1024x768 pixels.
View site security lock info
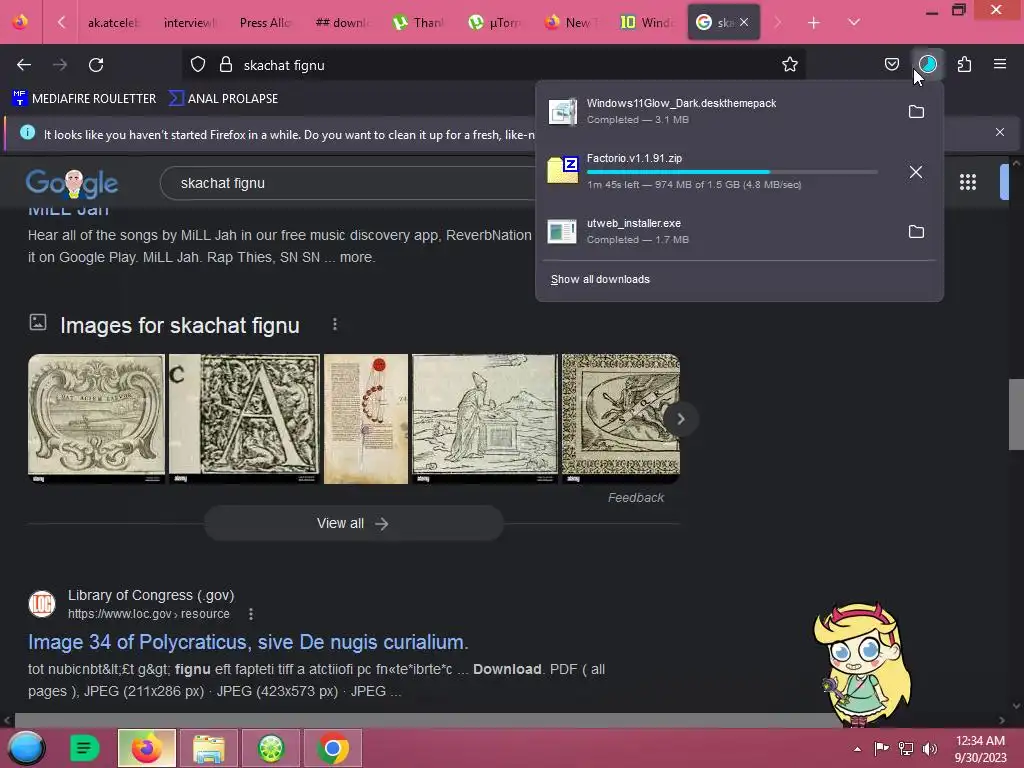226,65
